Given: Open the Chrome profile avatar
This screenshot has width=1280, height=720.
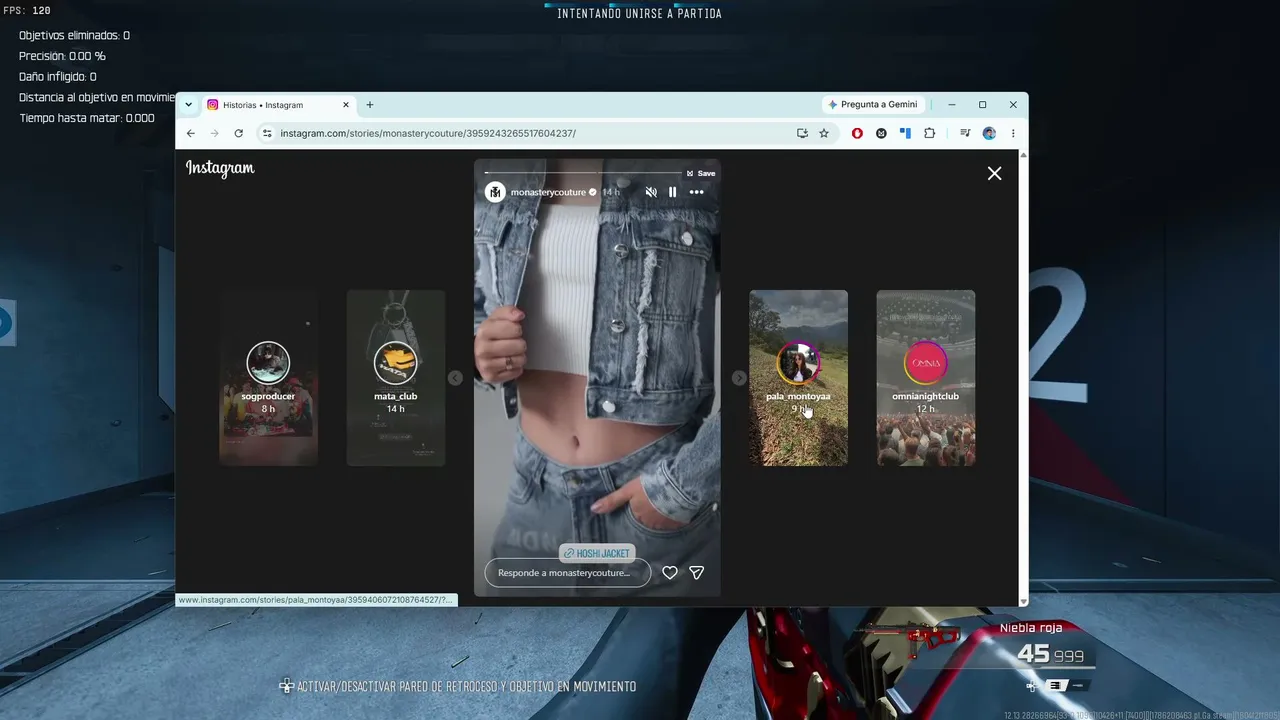Looking at the screenshot, I should [x=989, y=133].
